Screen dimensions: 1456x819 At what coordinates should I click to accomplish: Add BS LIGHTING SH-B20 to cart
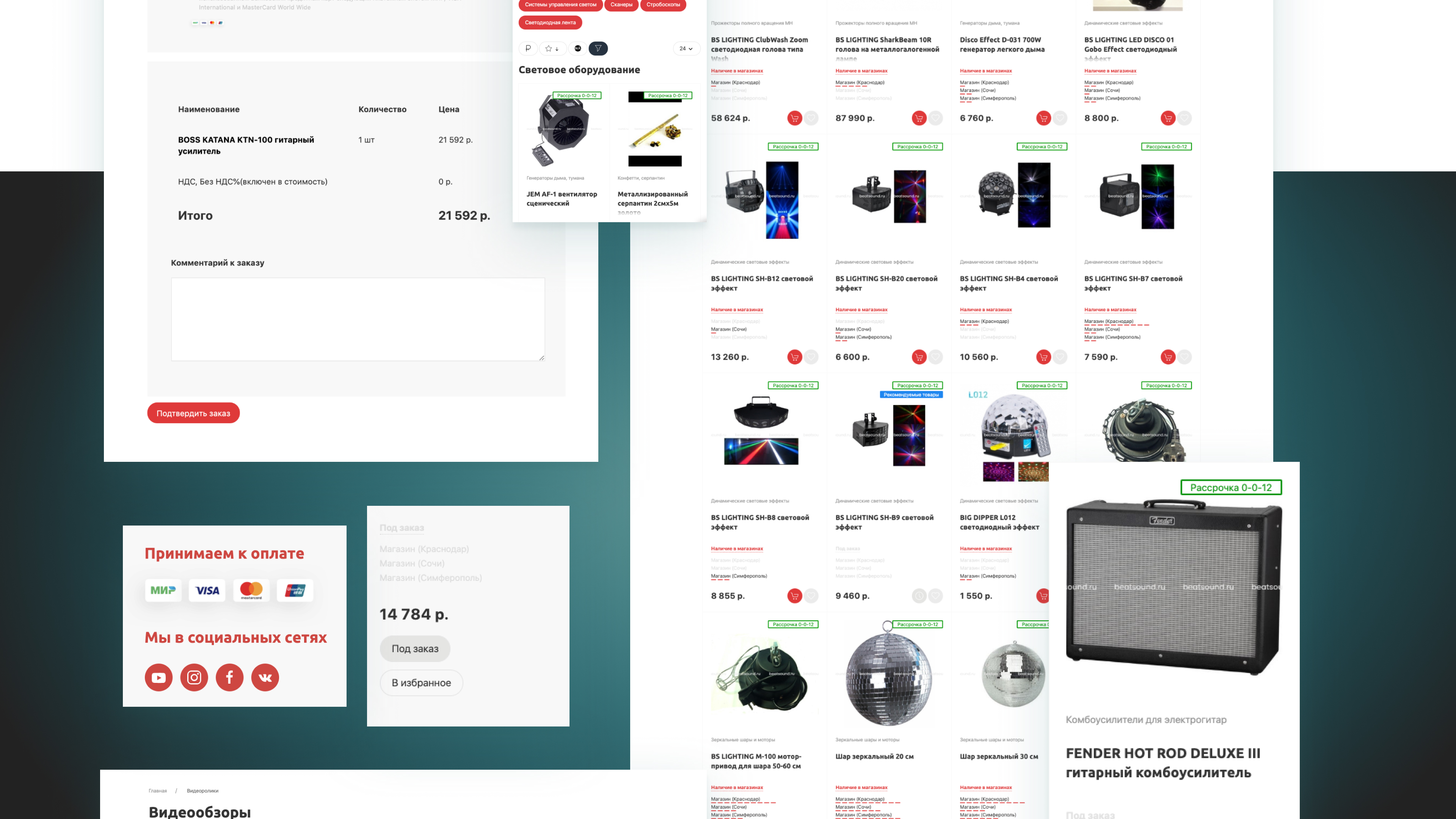(919, 357)
